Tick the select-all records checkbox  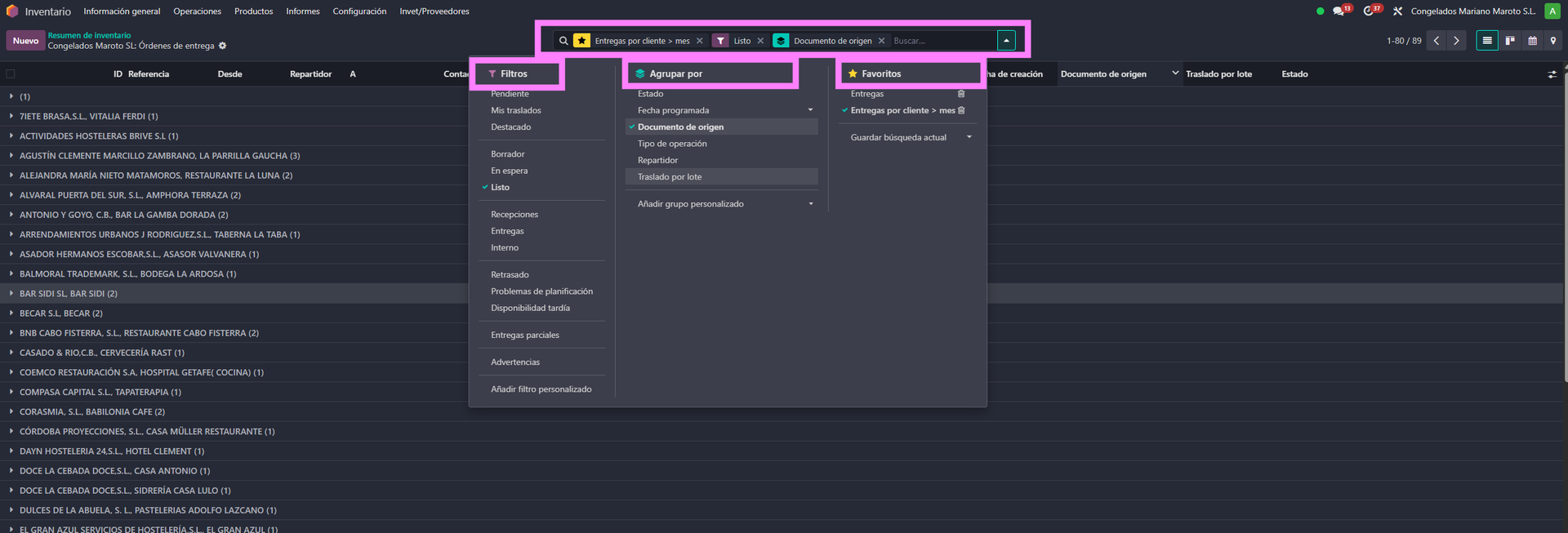click(x=11, y=74)
